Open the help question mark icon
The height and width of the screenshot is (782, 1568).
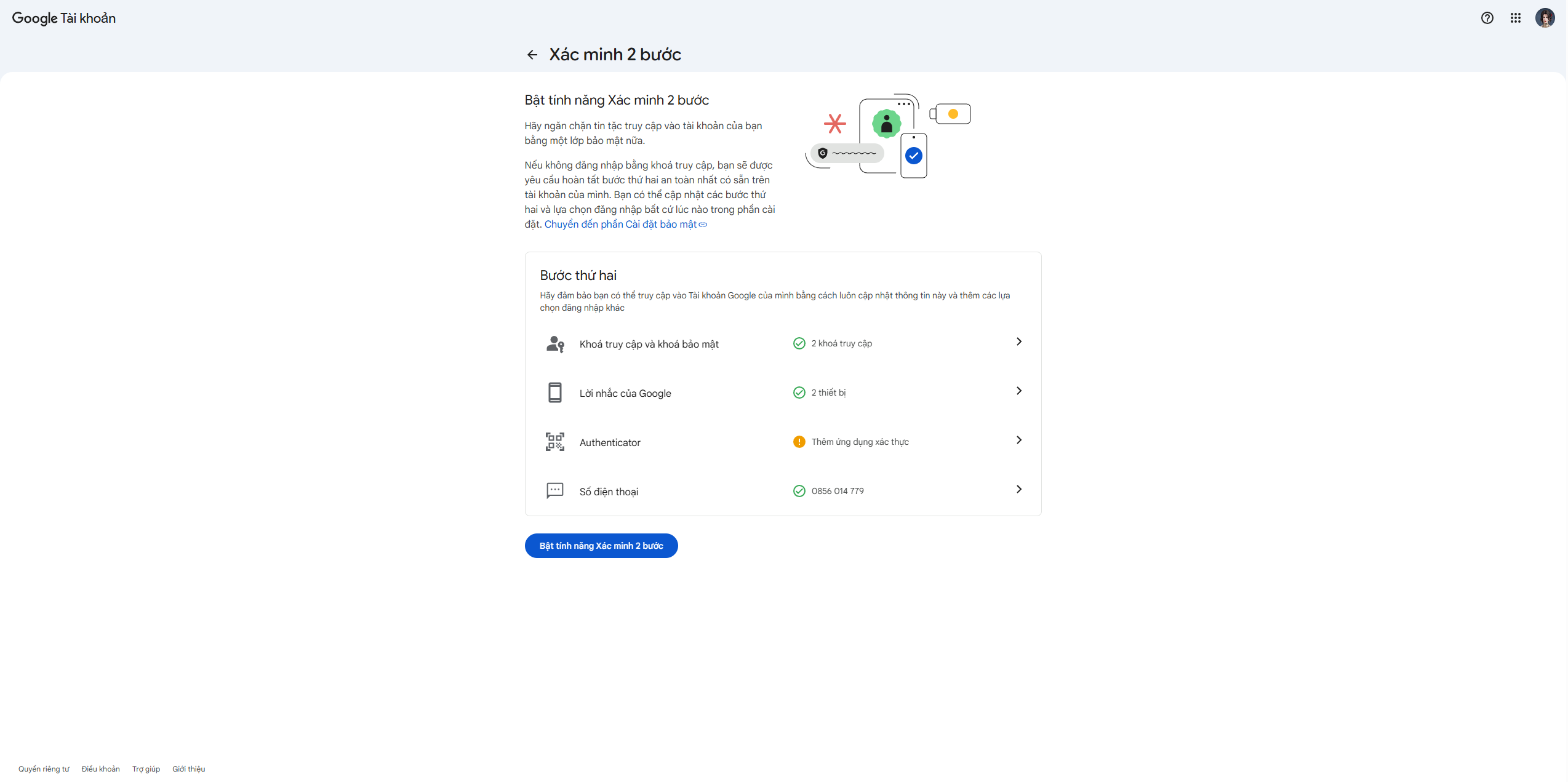[x=1487, y=18]
